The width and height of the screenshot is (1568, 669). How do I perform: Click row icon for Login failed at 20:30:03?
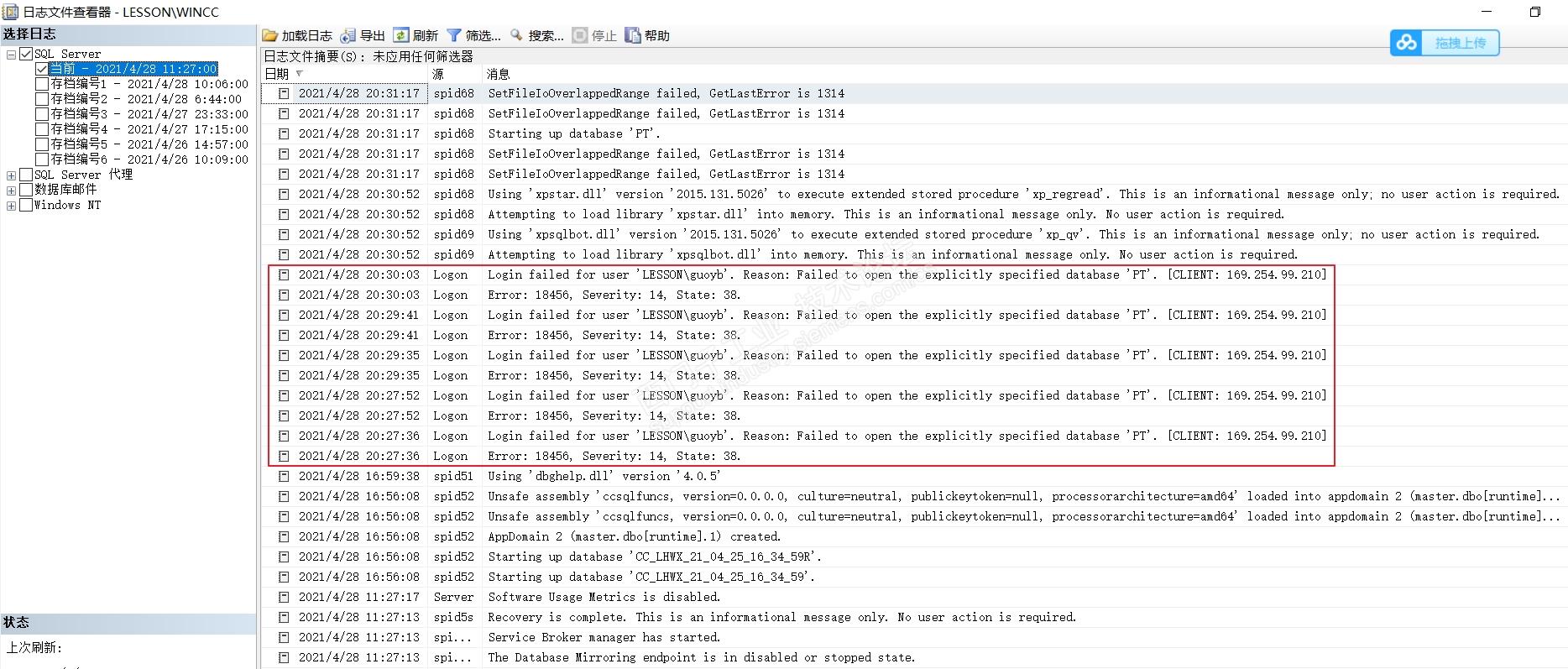(284, 274)
